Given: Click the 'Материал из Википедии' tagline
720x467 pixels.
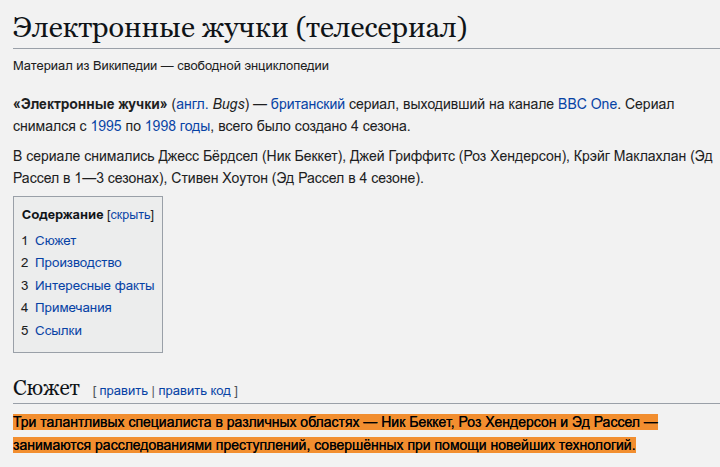Looking at the screenshot, I should 171,66.
